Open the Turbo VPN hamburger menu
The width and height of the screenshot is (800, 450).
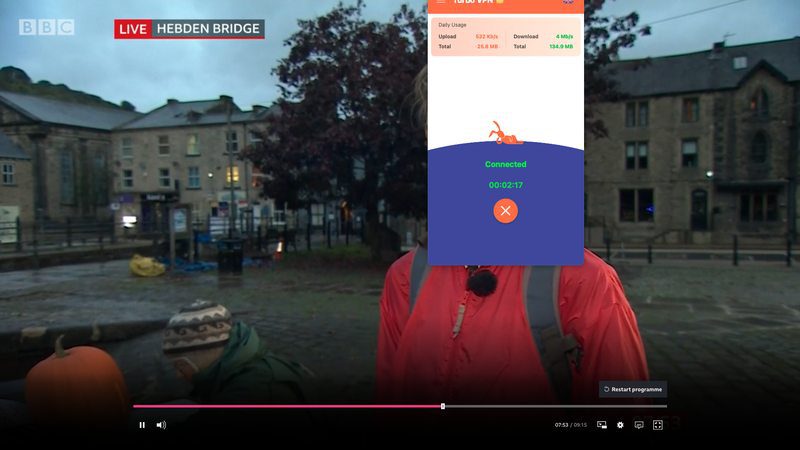(441, 2)
